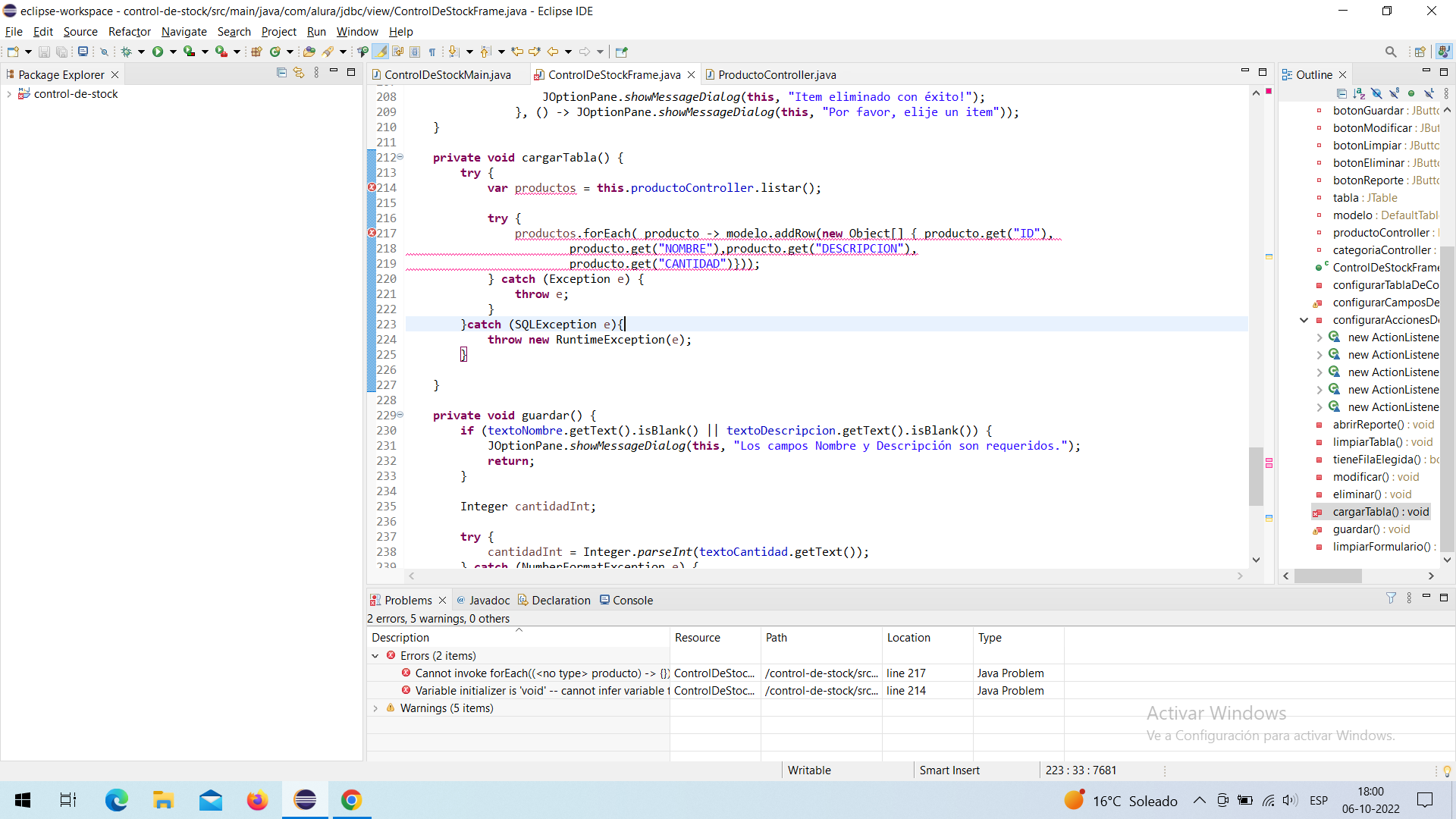The image size is (1456, 819).
Task: Open the Window menu
Action: [x=356, y=31]
